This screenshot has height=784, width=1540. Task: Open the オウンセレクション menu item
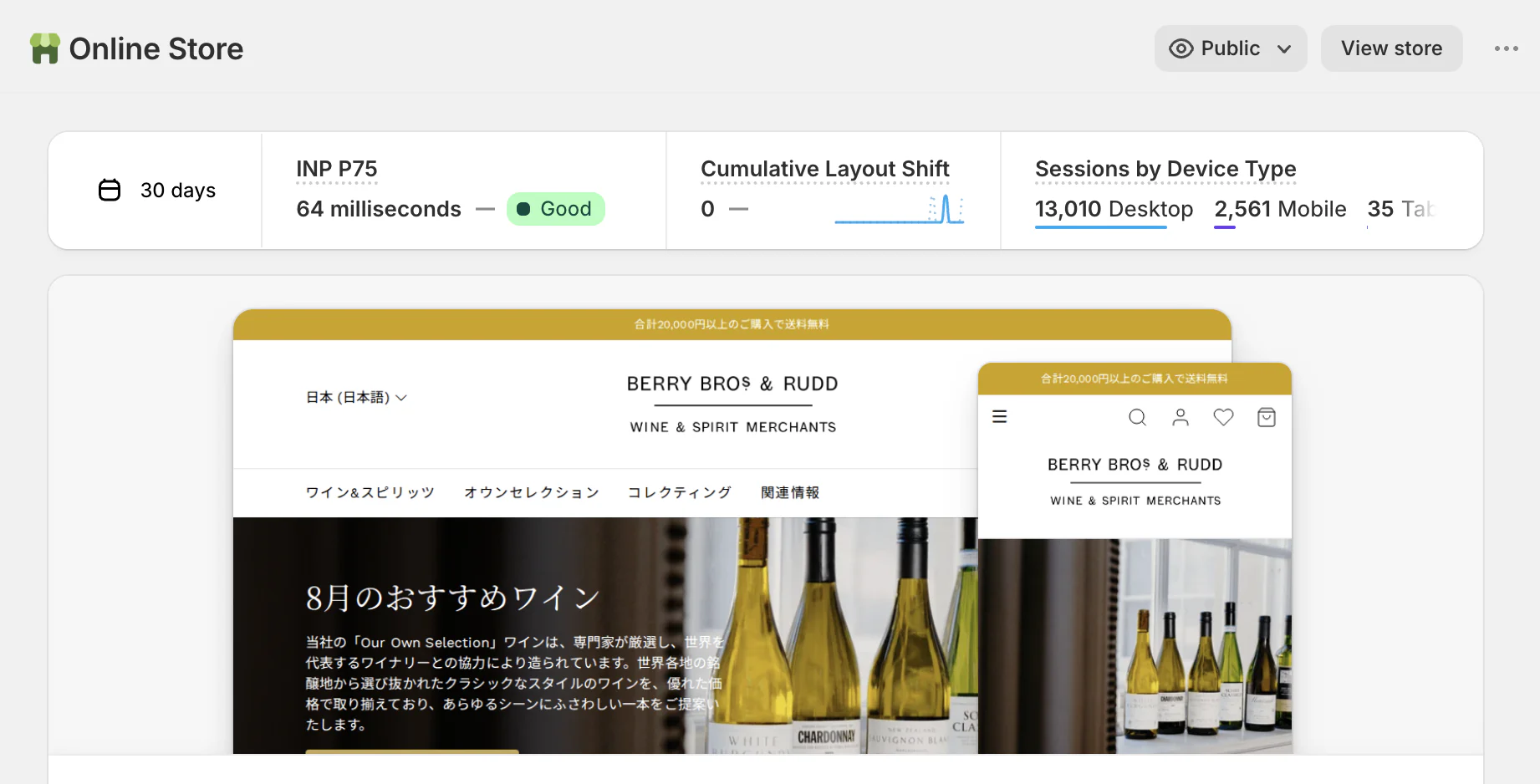532,492
